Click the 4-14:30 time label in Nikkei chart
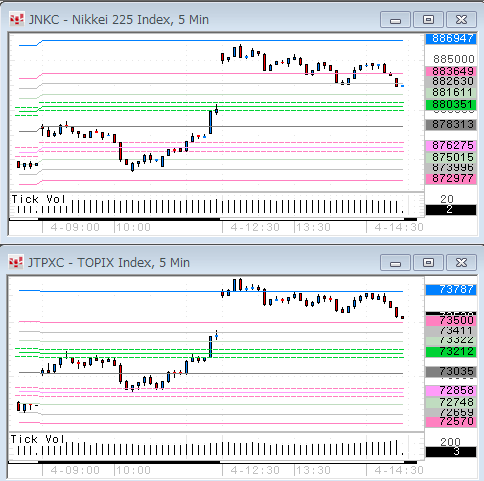The image size is (484, 481). click(399, 227)
